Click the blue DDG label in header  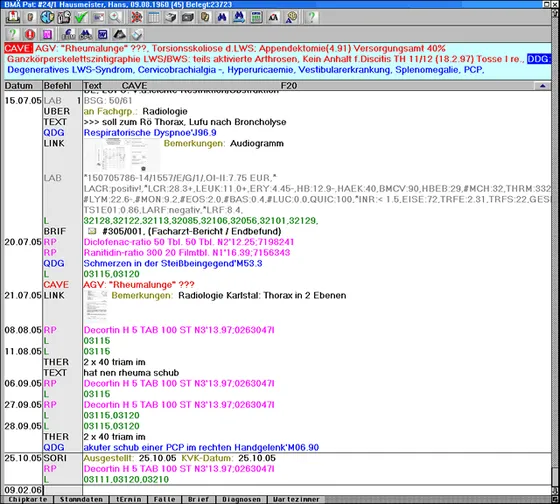coord(539,59)
